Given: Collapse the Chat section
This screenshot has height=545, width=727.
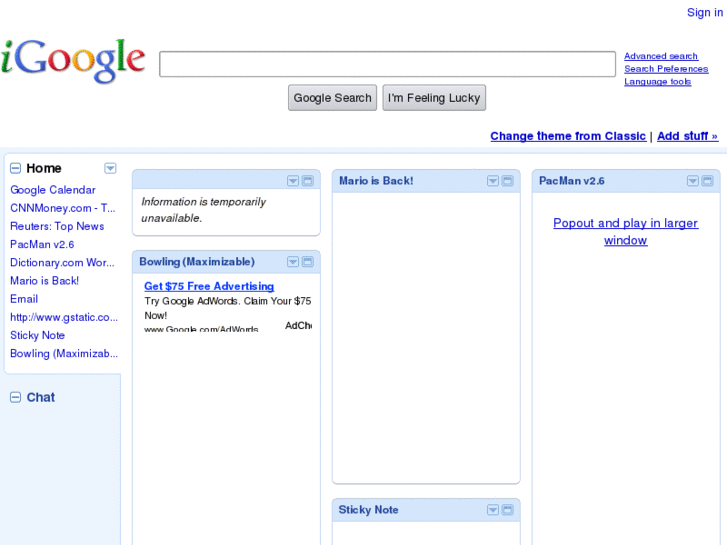Looking at the screenshot, I should 15,398.
